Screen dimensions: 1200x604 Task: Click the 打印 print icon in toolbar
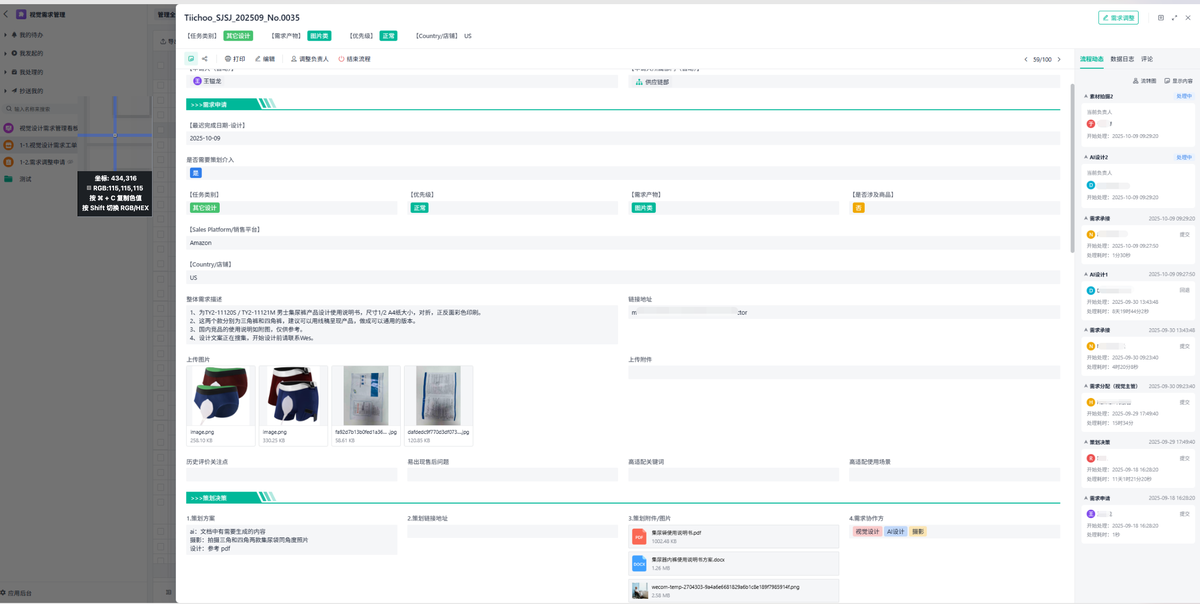point(228,59)
